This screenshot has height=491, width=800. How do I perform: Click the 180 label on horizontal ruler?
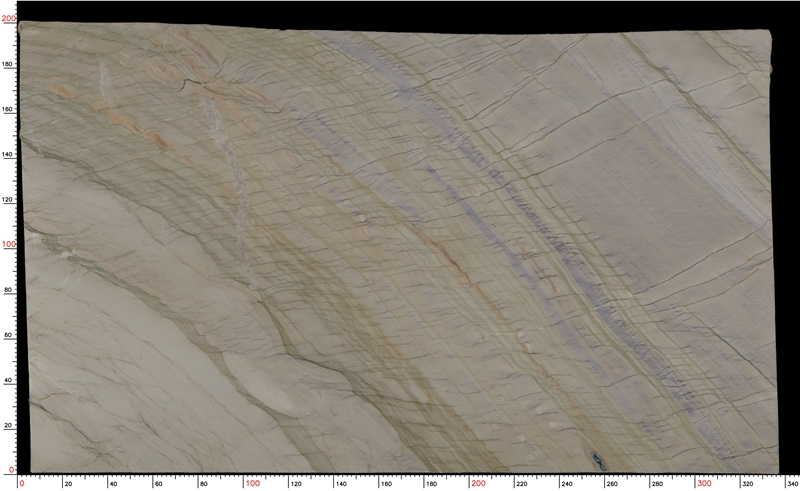pos(431,483)
